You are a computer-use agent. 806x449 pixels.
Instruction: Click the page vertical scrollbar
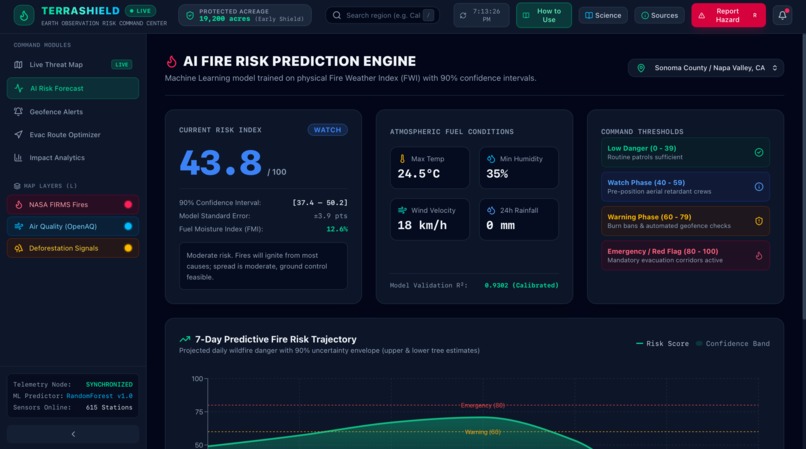click(x=803, y=175)
